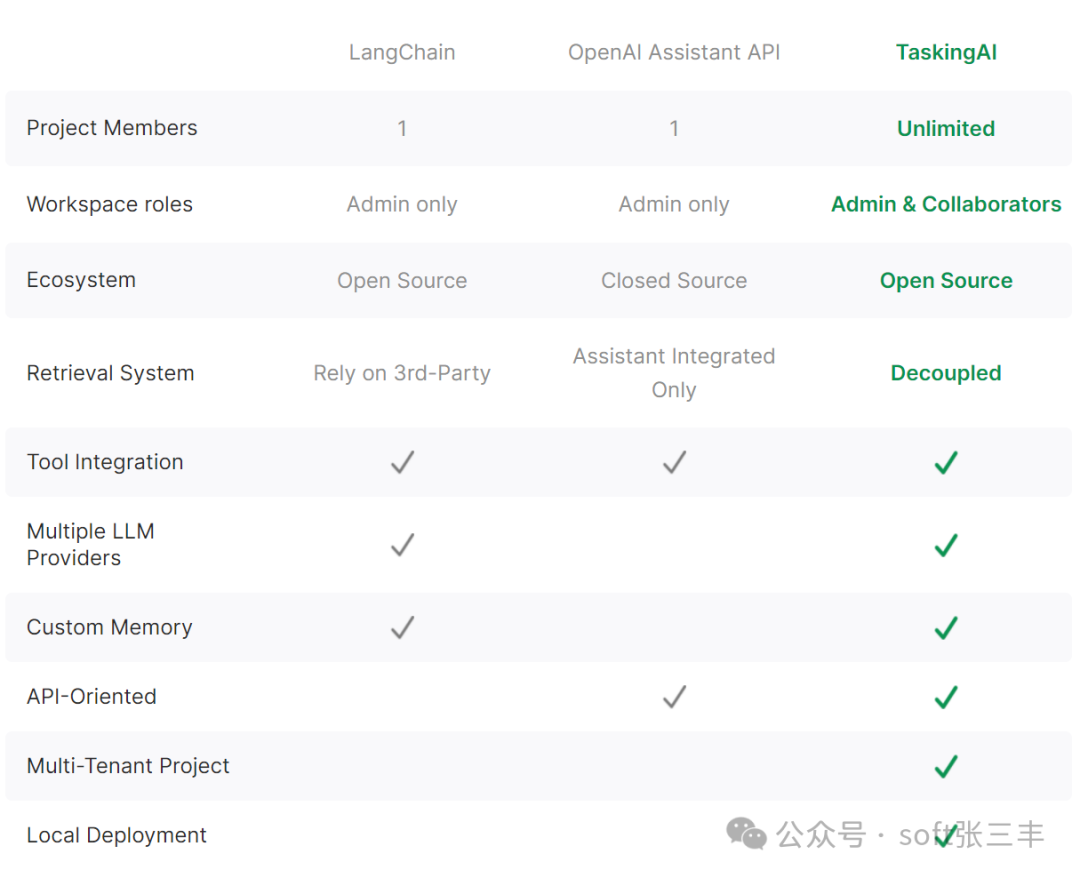Click the LangChain checkmark for Tool Integration

[402, 462]
